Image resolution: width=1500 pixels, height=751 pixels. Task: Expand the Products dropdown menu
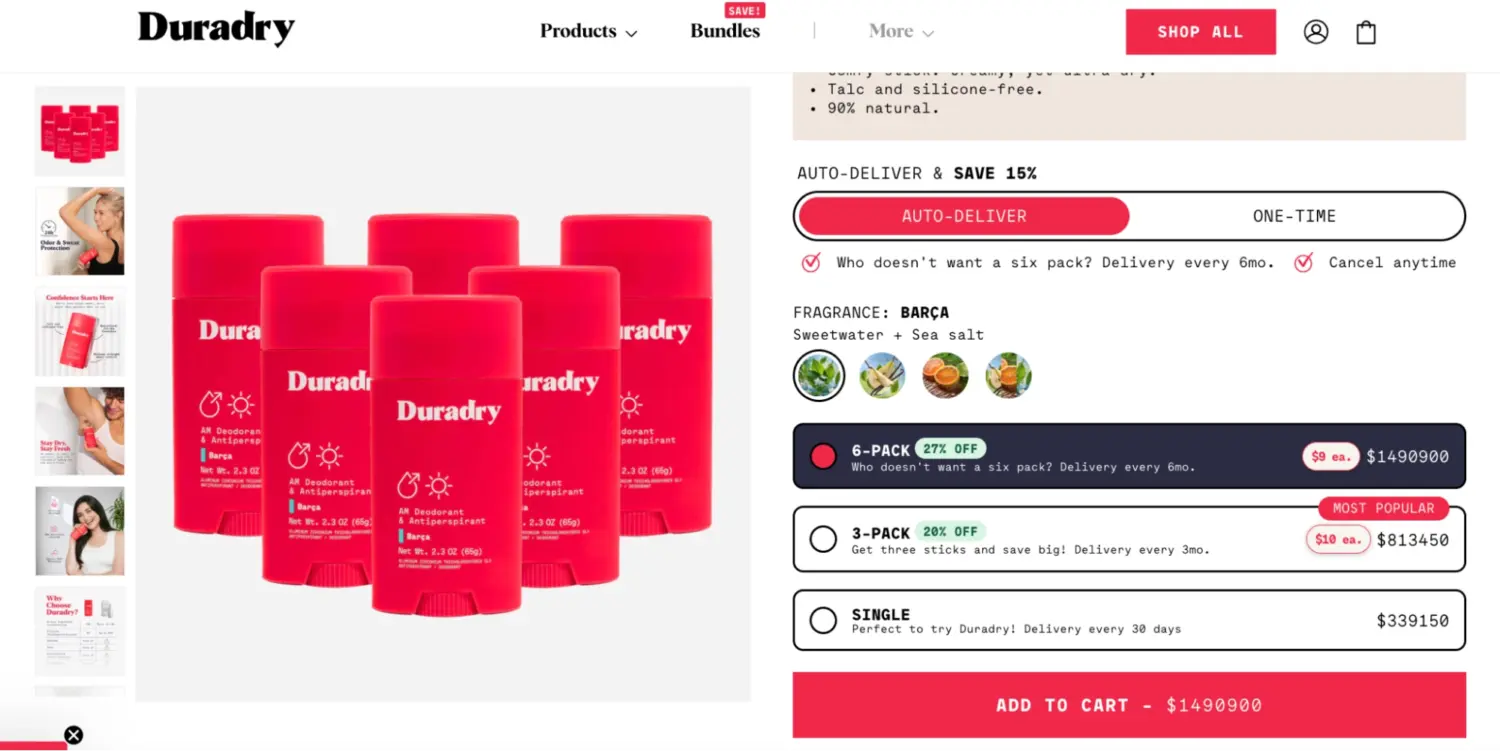click(x=588, y=32)
